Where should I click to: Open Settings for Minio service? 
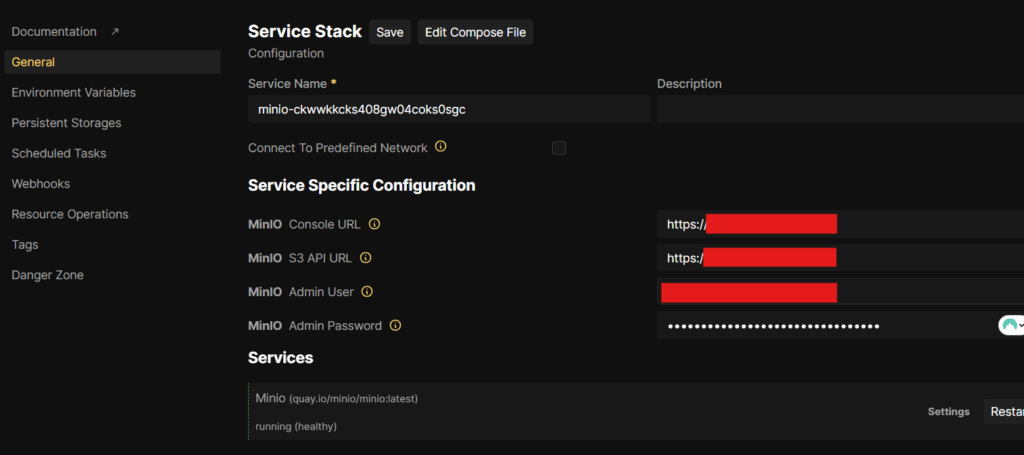click(949, 411)
